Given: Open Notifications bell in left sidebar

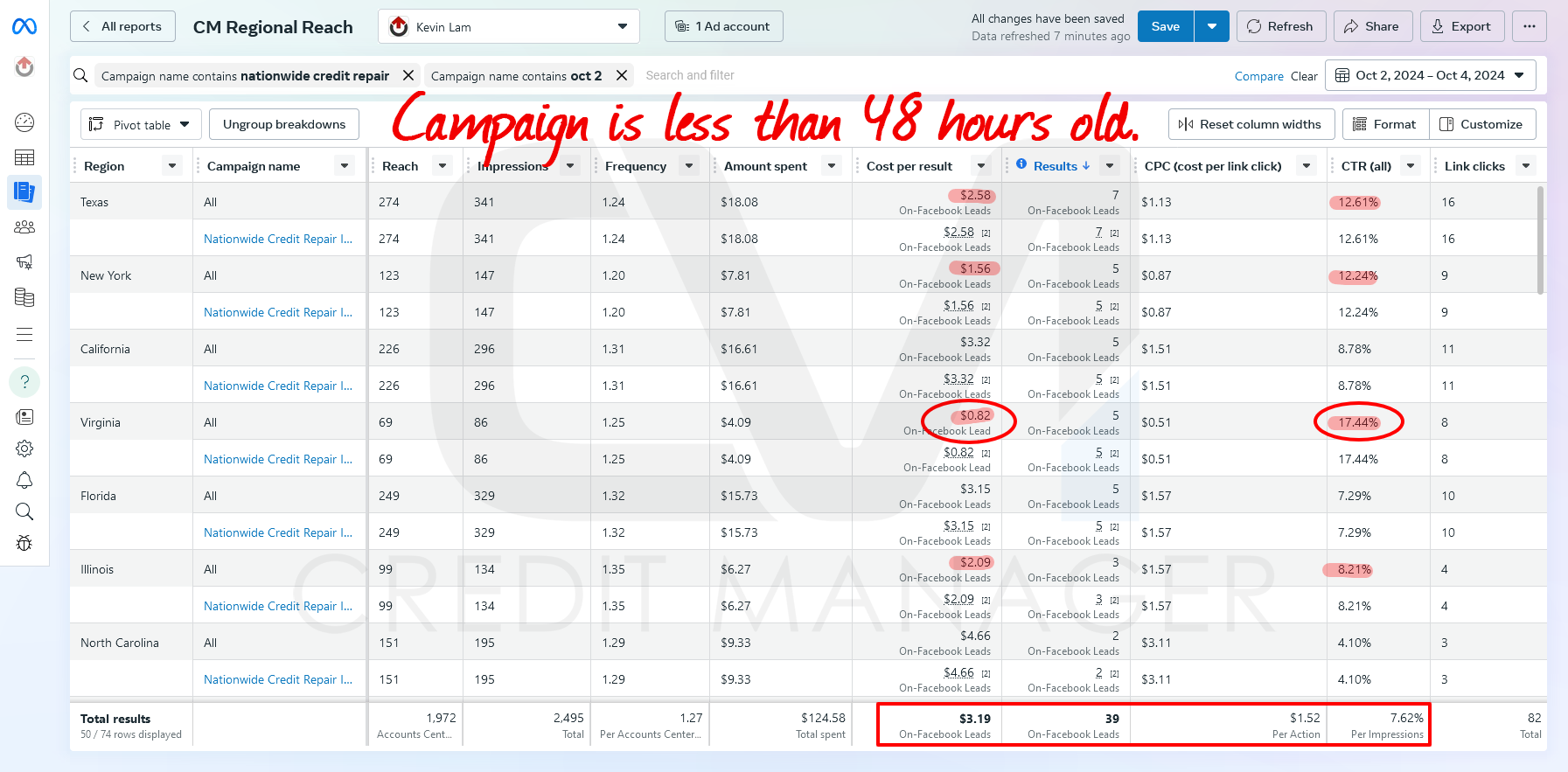Looking at the screenshot, I should (x=24, y=480).
